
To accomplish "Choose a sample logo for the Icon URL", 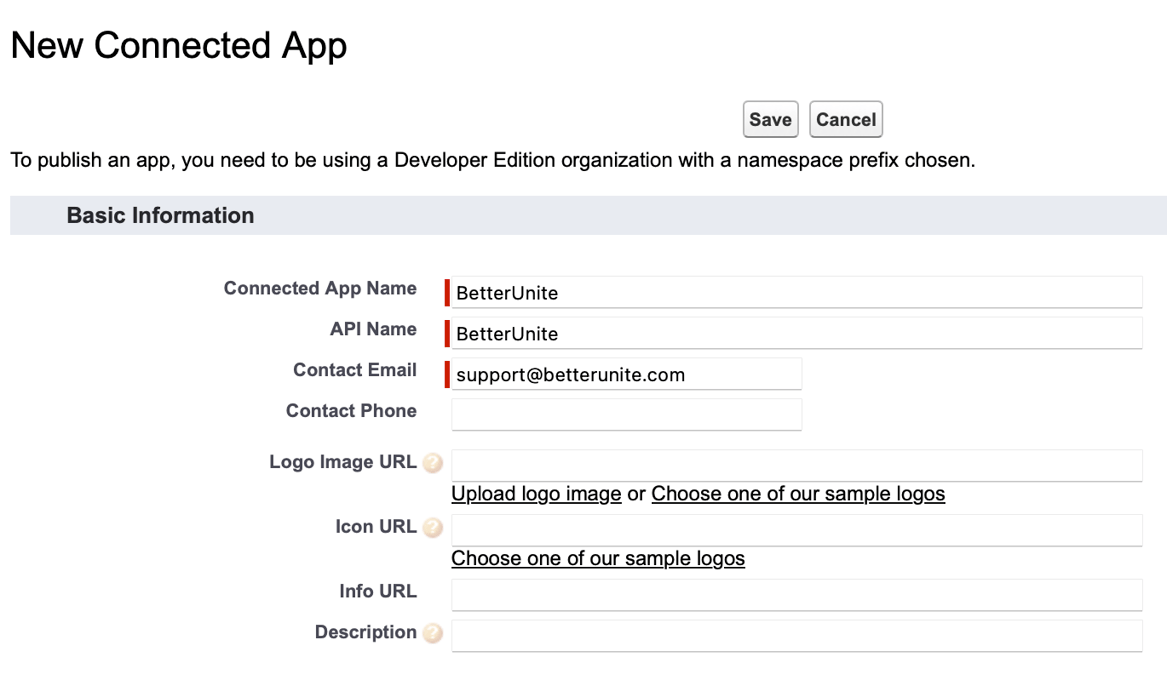I will (x=597, y=558).
